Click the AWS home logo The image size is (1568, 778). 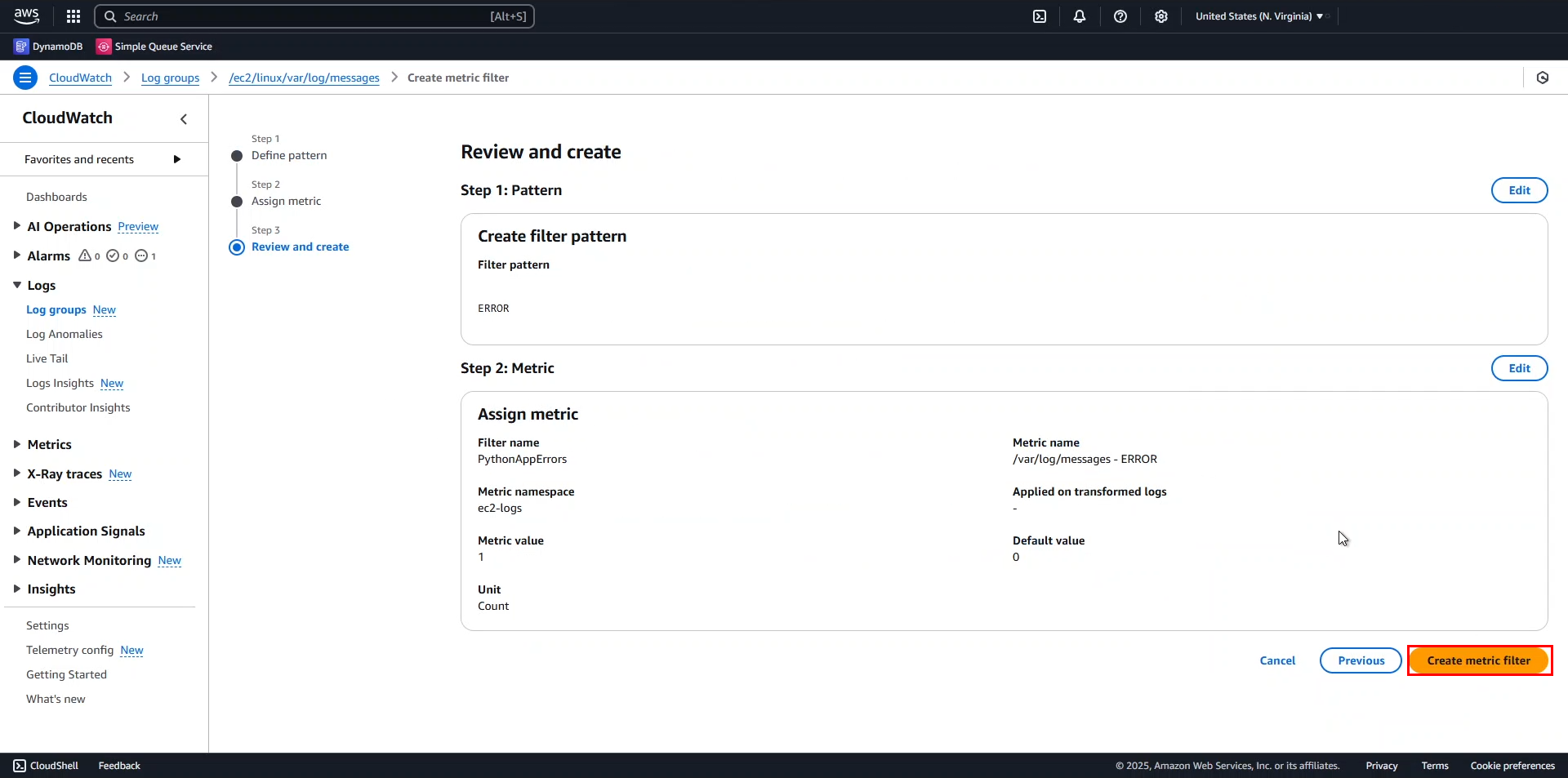[25, 16]
